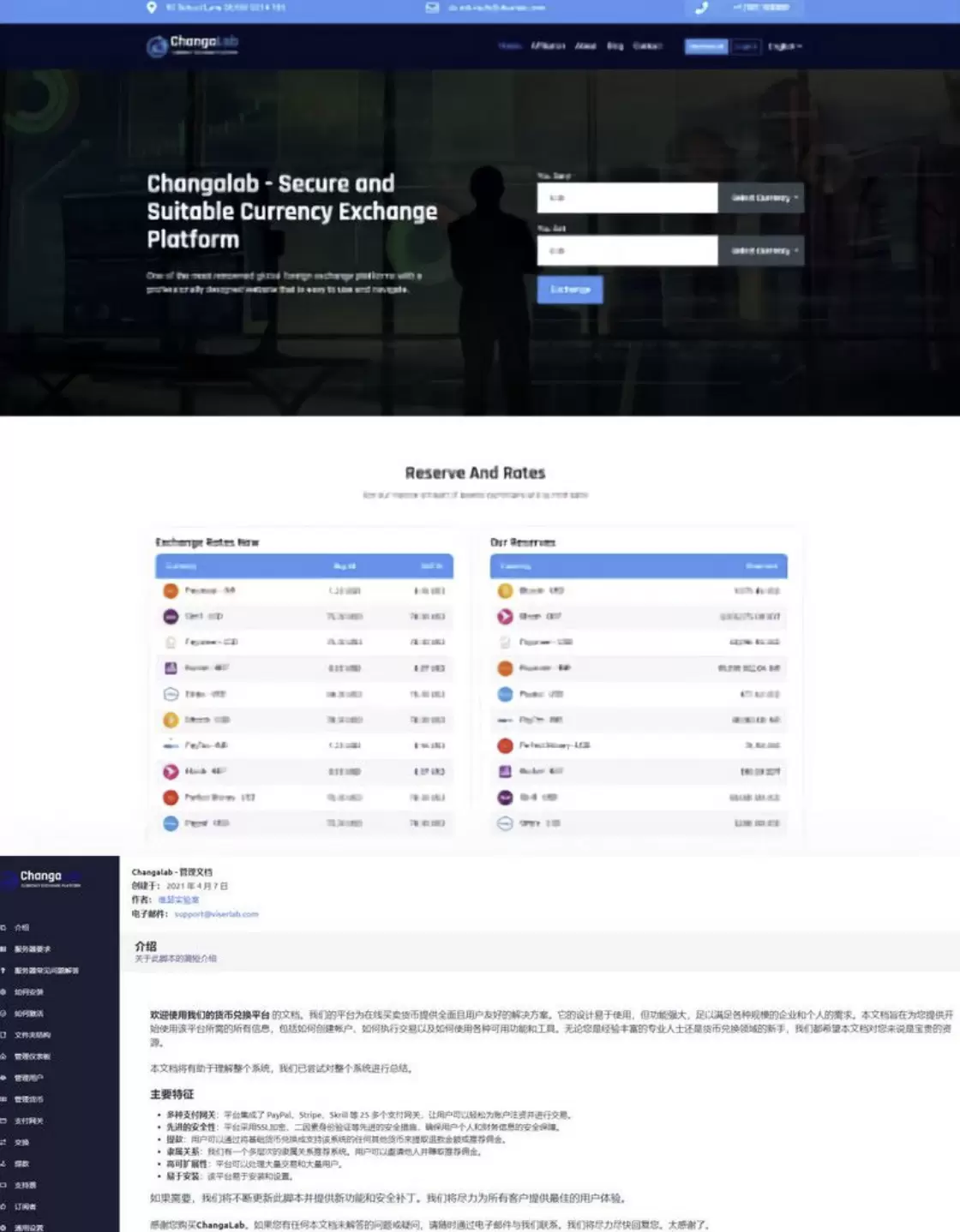Open the Affiliation nav link
Image resolution: width=960 pixels, height=1232 pixels.
pos(548,46)
